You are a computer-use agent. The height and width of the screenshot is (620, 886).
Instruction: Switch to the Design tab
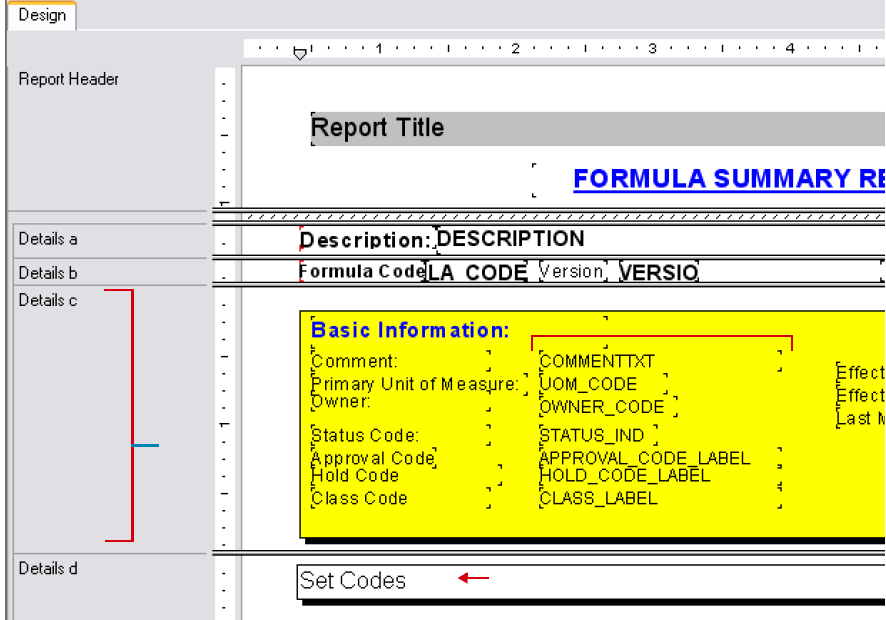[x=42, y=15]
